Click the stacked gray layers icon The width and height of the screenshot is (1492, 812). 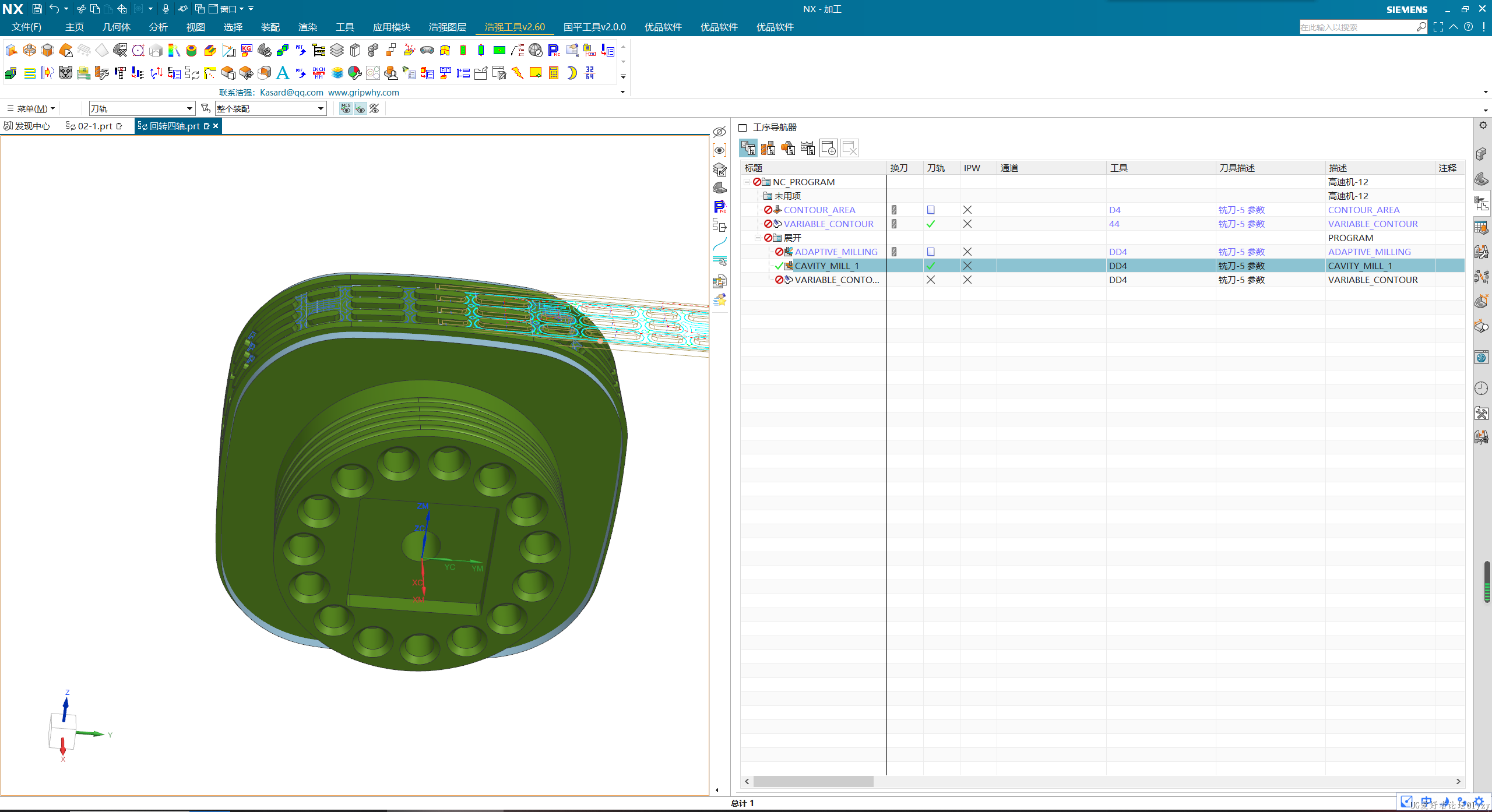coord(337,51)
